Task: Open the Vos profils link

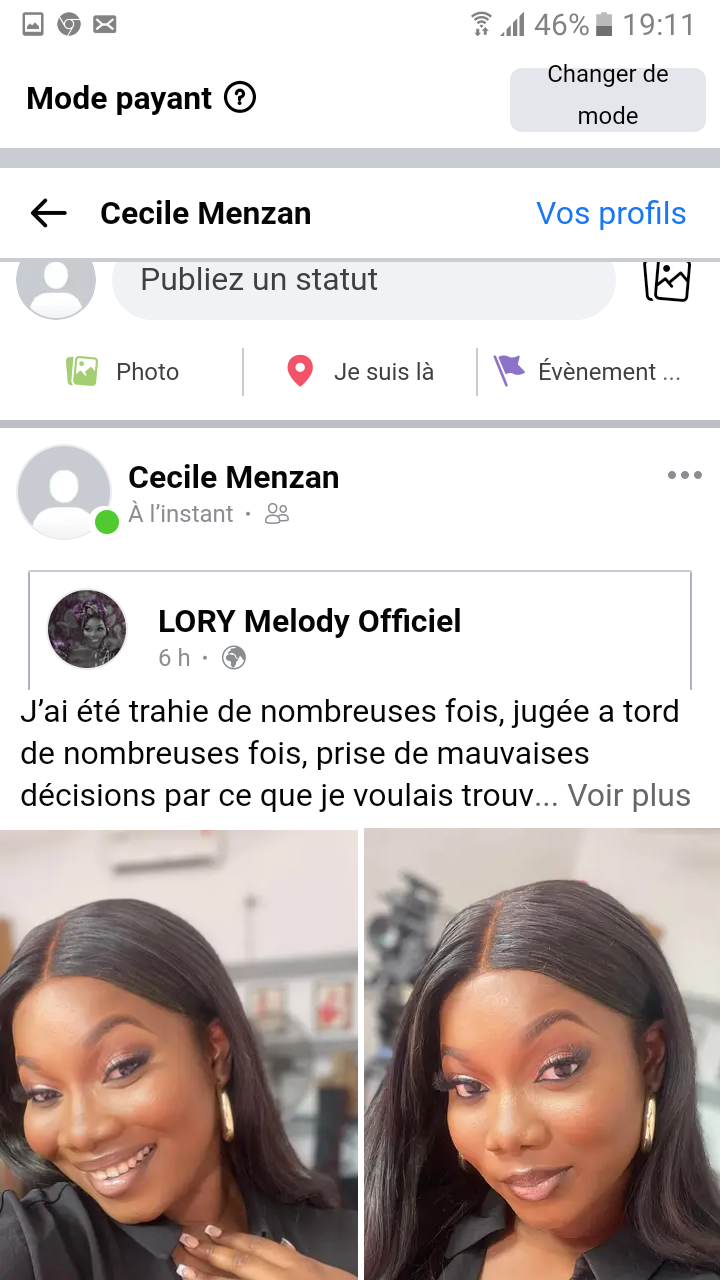Action: [x=611, y=213]
